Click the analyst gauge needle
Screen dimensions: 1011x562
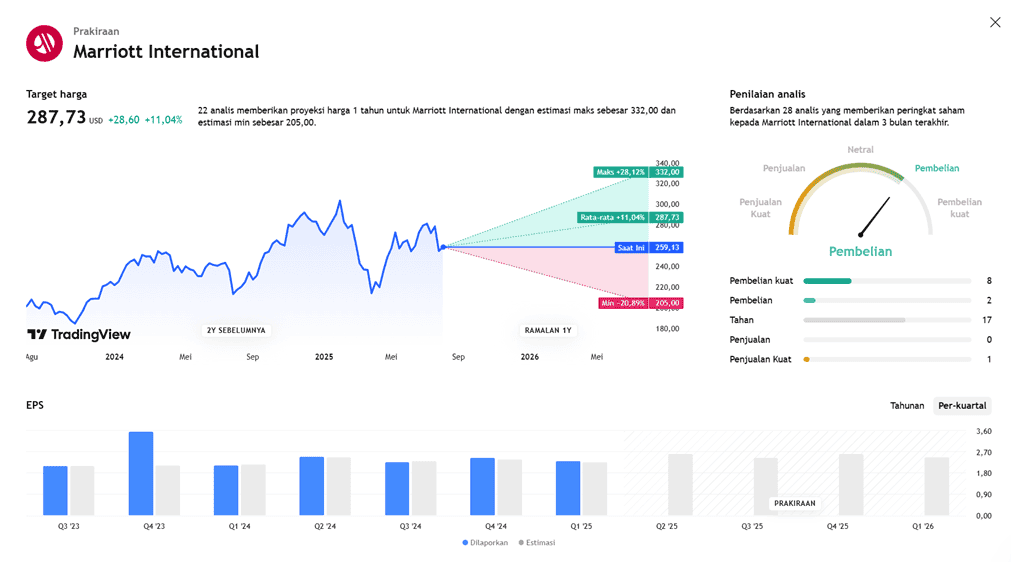coord(875,217)
